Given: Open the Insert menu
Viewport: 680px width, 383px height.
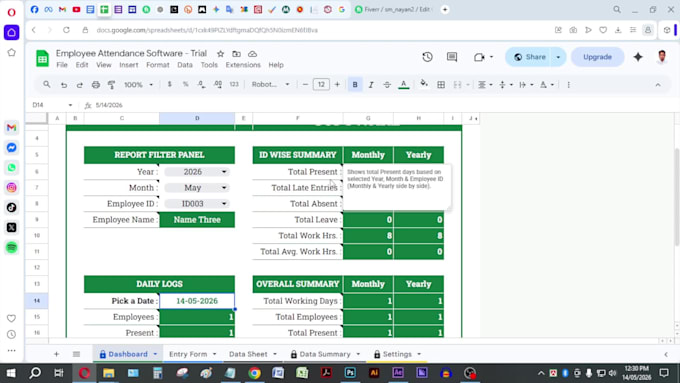Looking at the screenshot, I should point(129,65).
